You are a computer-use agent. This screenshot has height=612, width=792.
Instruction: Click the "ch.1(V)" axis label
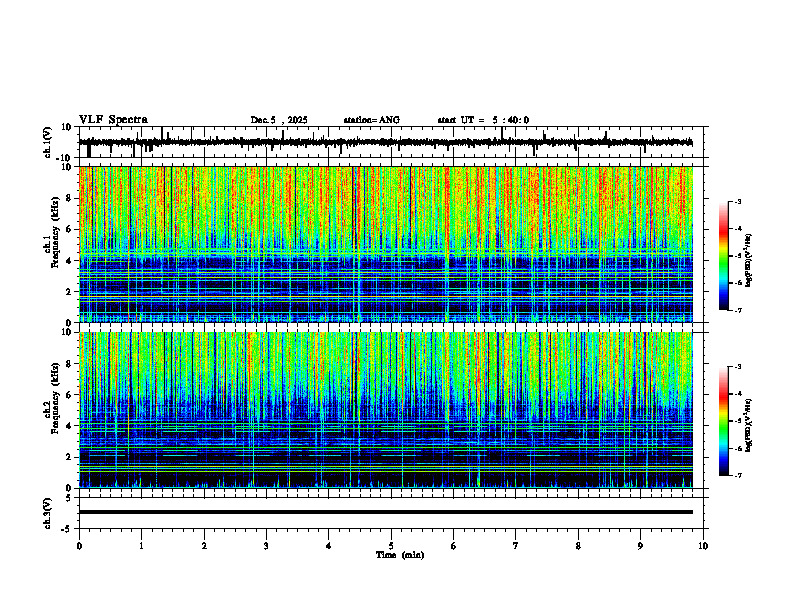coord(48,142)
